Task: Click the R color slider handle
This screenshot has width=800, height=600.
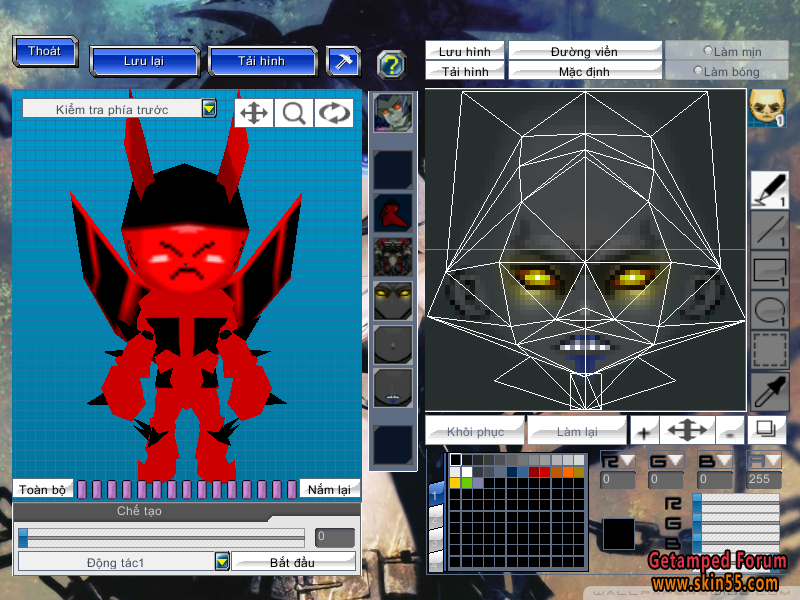Action: click(x=697, y=501)
